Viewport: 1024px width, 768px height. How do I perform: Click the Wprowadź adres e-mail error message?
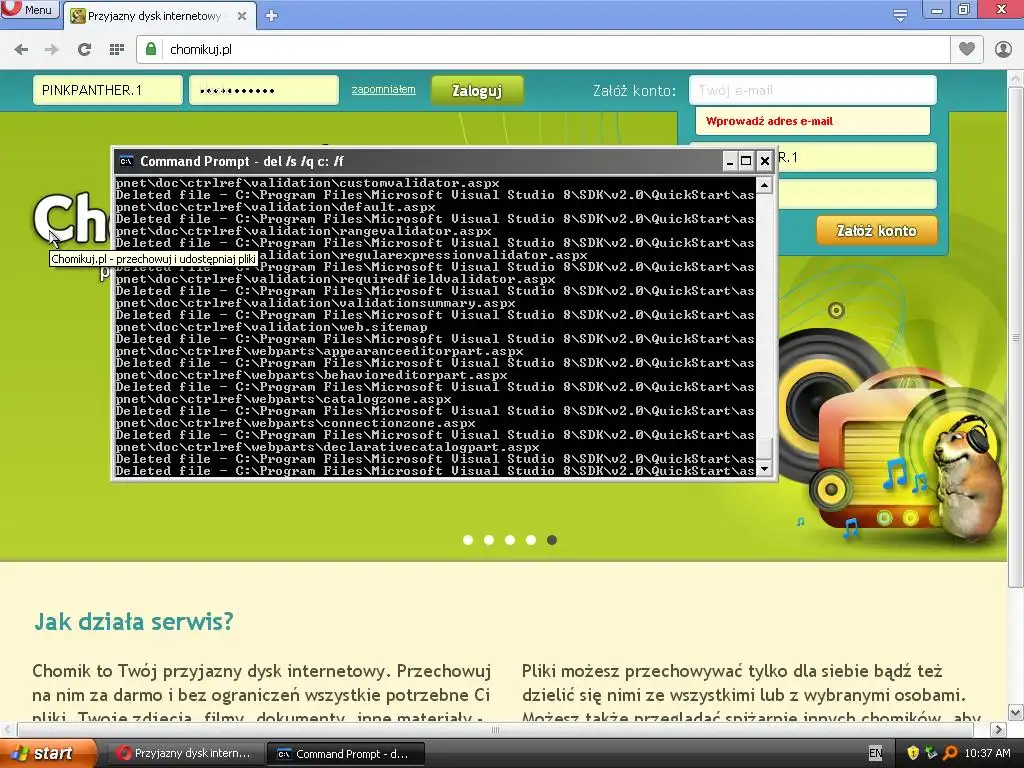coord(769,121)
